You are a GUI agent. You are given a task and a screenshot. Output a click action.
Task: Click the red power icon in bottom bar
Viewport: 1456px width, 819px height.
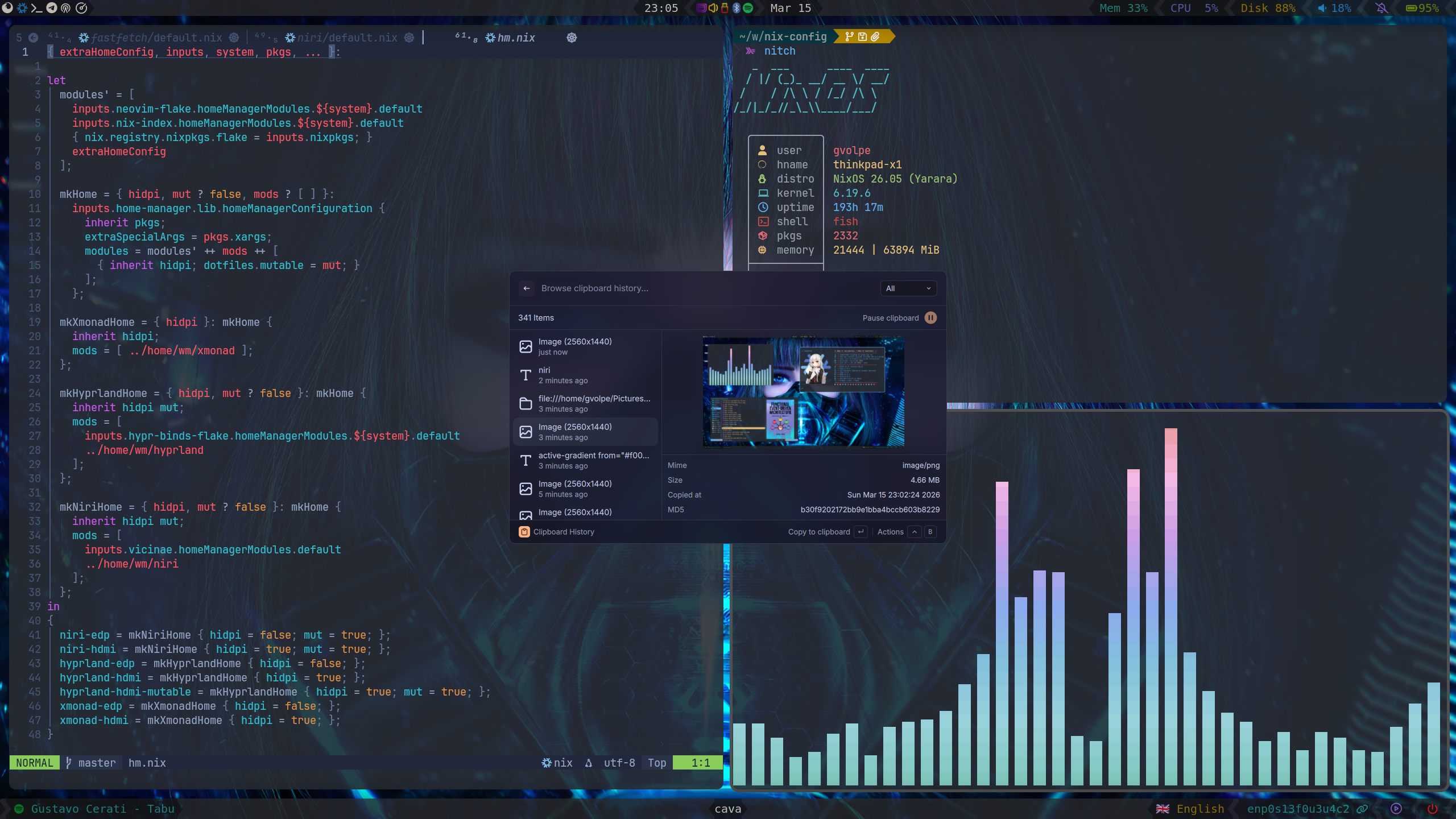1432,809
